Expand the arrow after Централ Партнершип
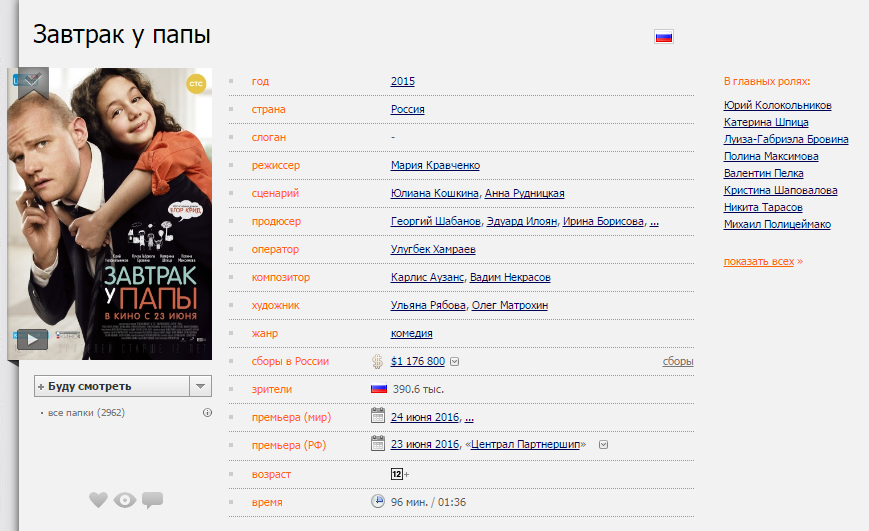Viewport: 869px width, 531px height. (603, 444)
